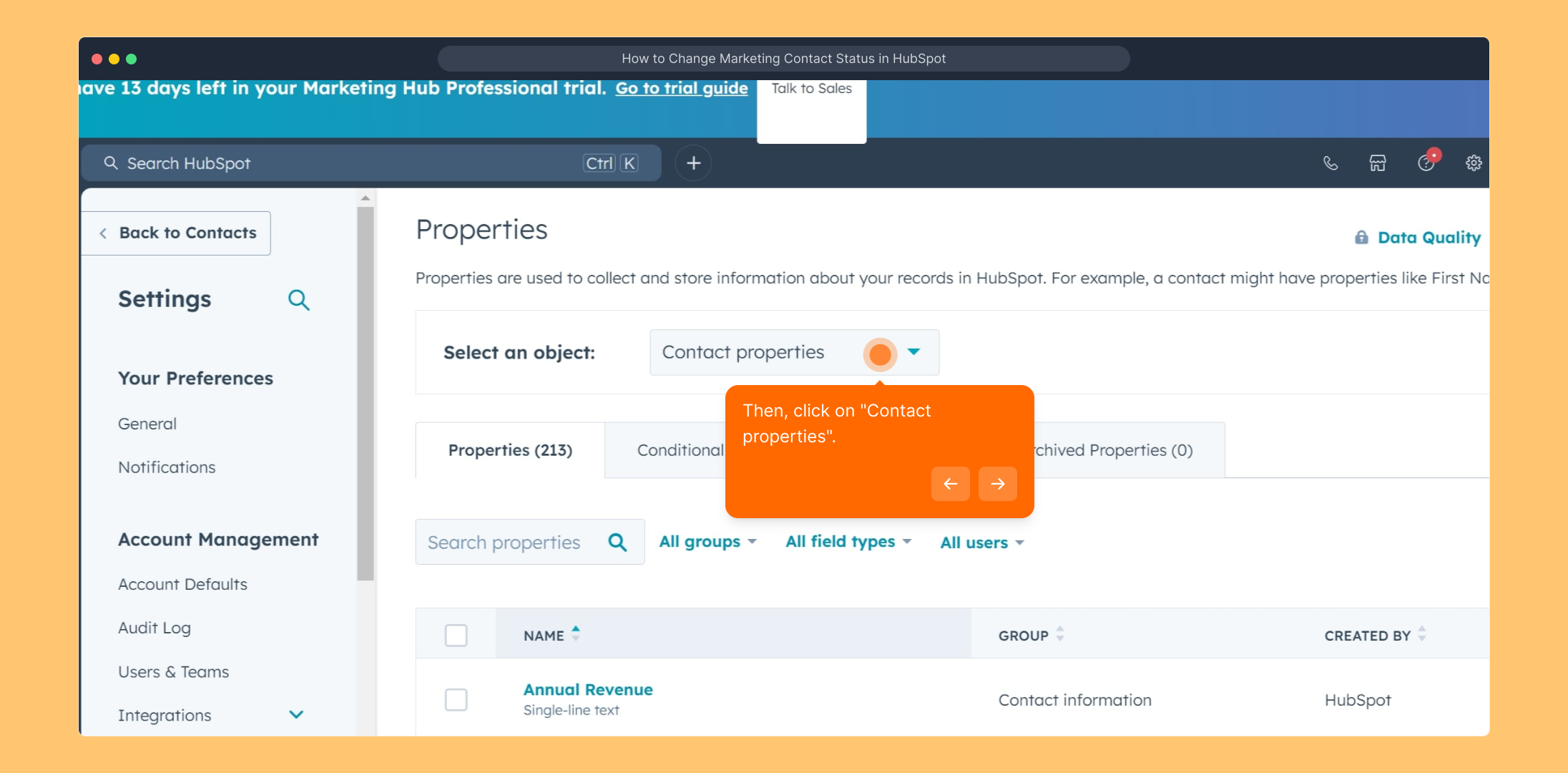Click Back to Contacts button
This screenshot has height=773, width=1568.
177,233
